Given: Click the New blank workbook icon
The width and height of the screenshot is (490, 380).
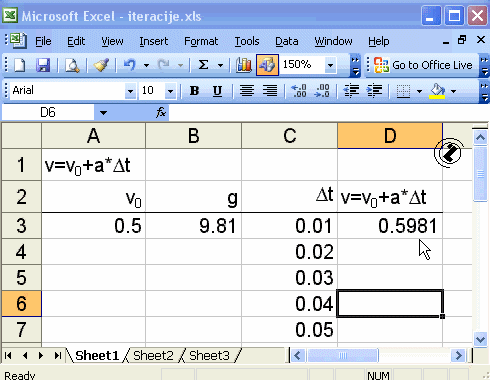Looking at the screenshot, I should pos(19,65).
